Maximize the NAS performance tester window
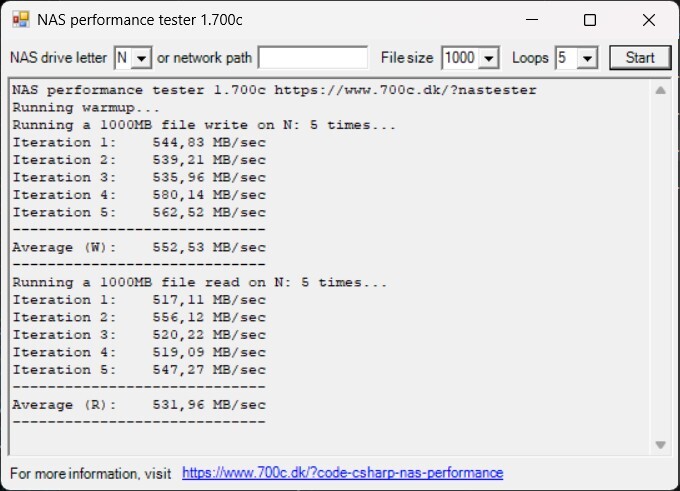Screen dimensions: 680x491 (x=590, y=20)
